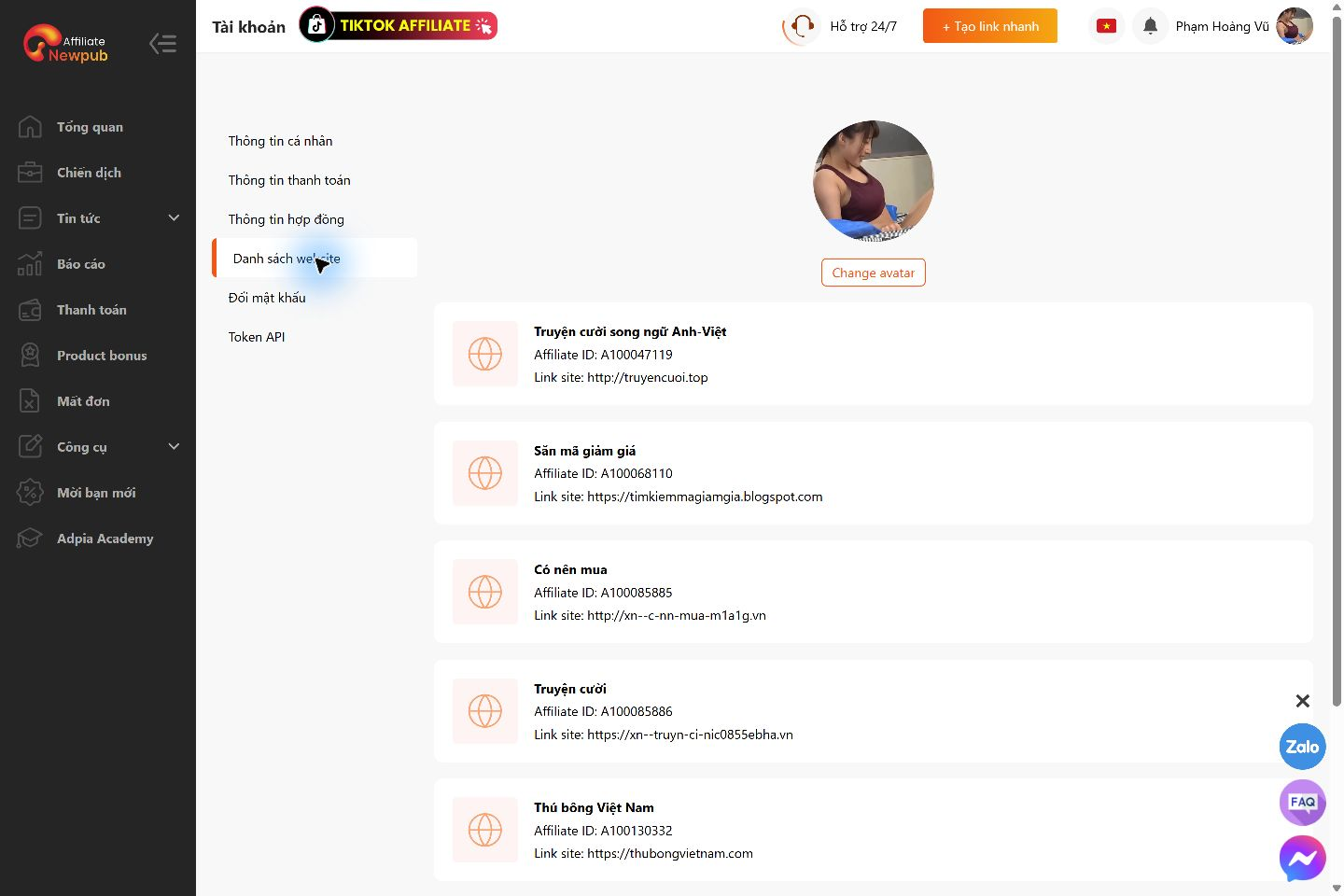Screen dimensions: 1344x896
Task: Open the TikTok Affiliate banner
Action: pyautogui.click(x=399, y=25)
